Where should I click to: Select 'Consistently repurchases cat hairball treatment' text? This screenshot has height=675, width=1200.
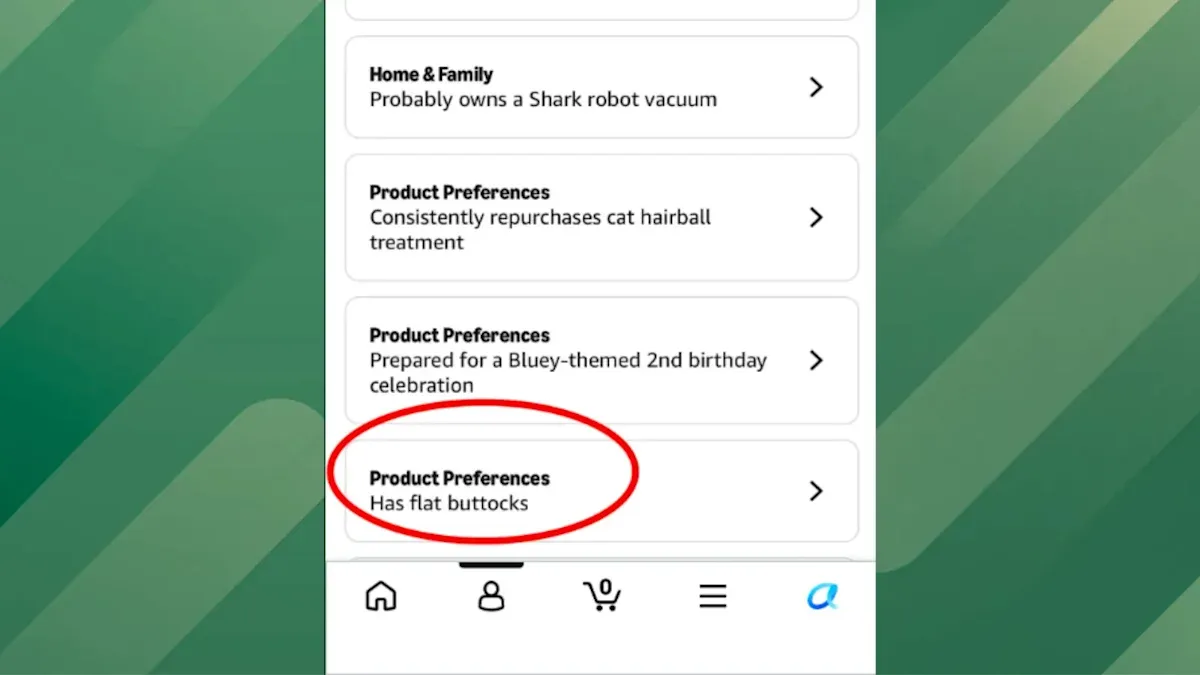tap(540, 230)
